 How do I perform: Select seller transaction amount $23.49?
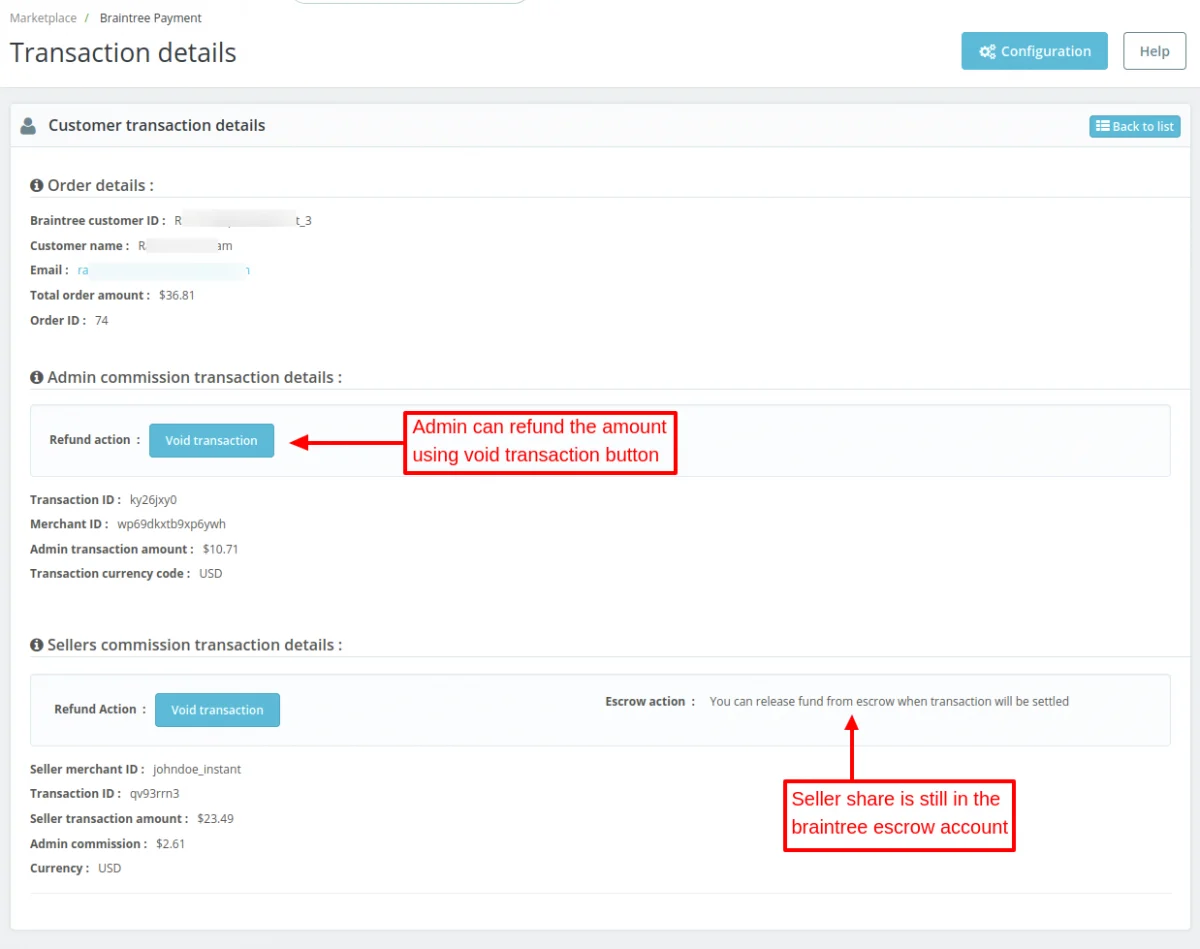pyautogui.click(x=215, y=819)
